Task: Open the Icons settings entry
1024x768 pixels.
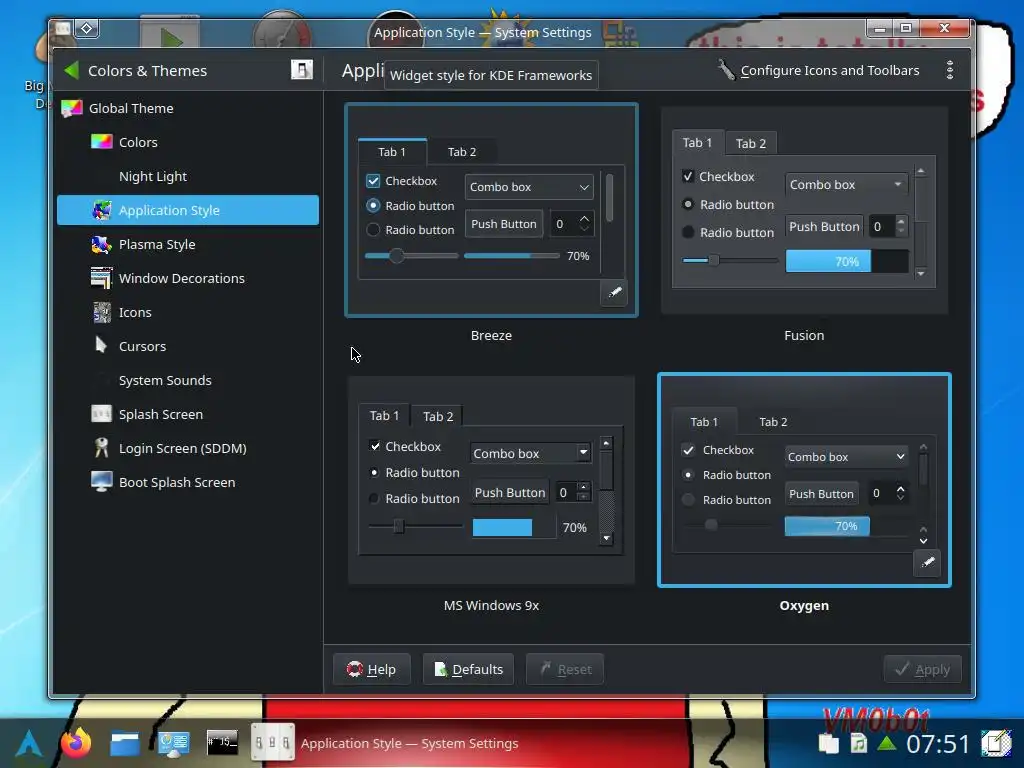Action: 187,312
